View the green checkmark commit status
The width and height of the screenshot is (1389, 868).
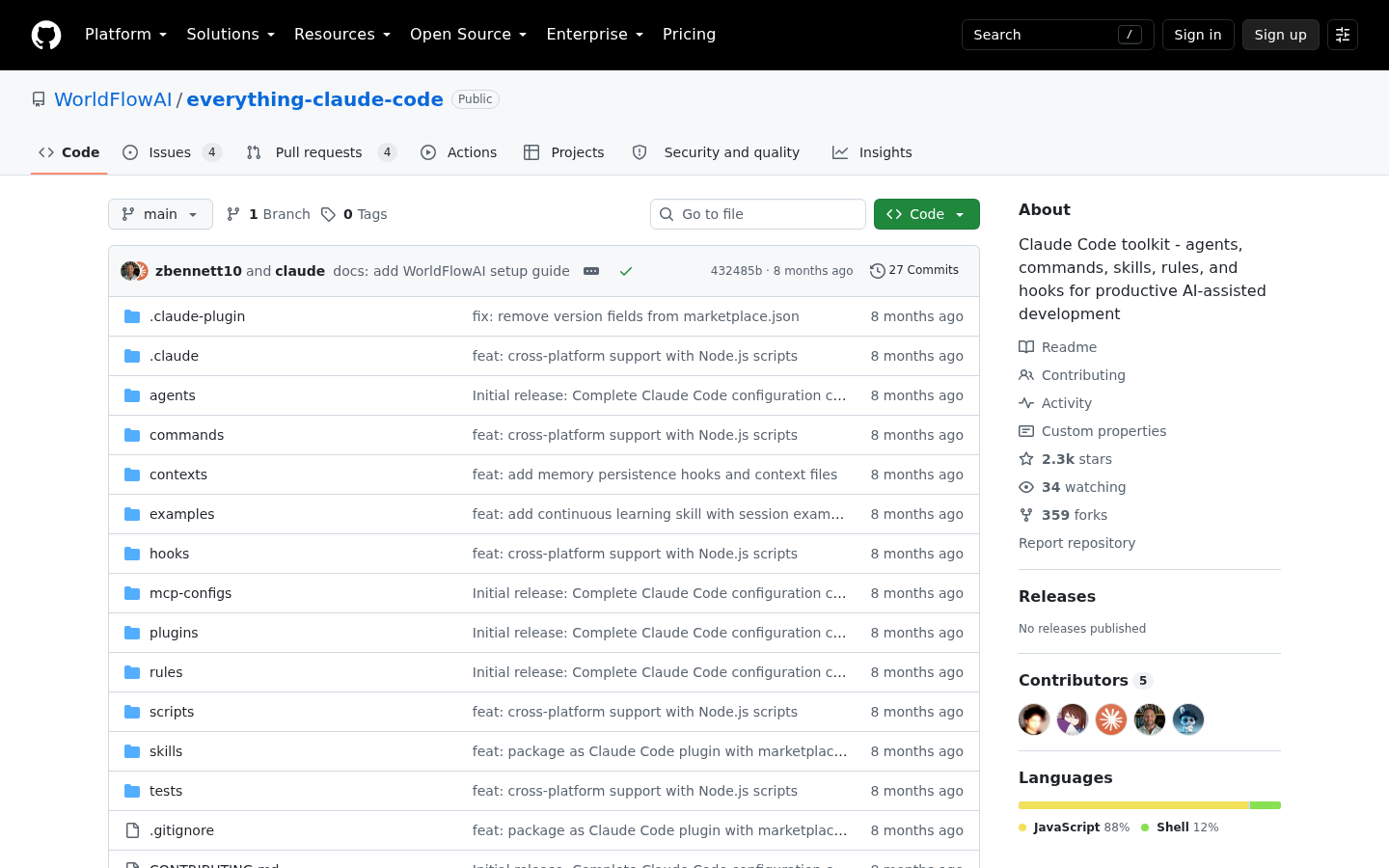click(626, 271)
